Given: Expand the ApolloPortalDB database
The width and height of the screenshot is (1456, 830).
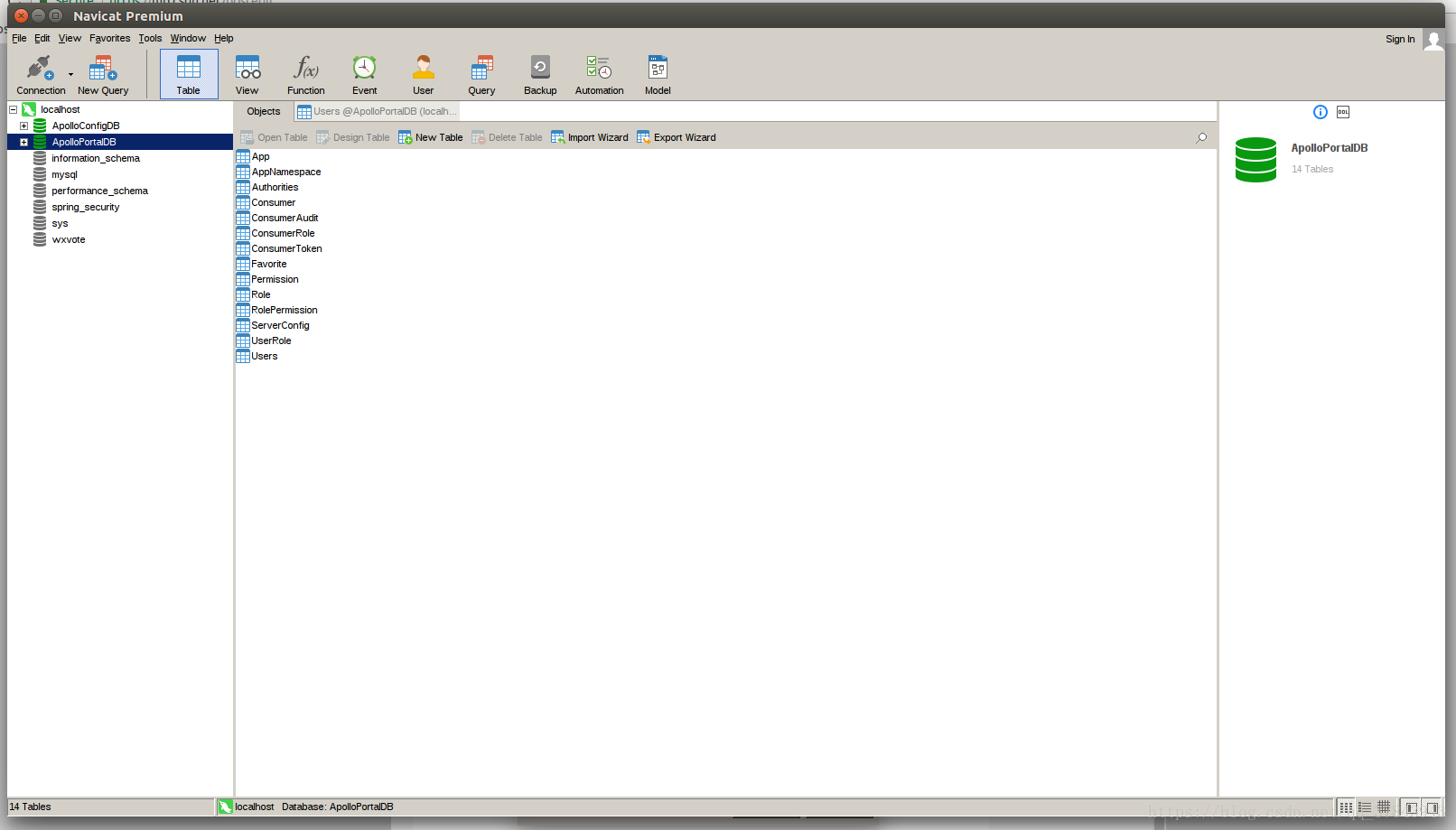Looking at the screenshot, I should 24,142.
